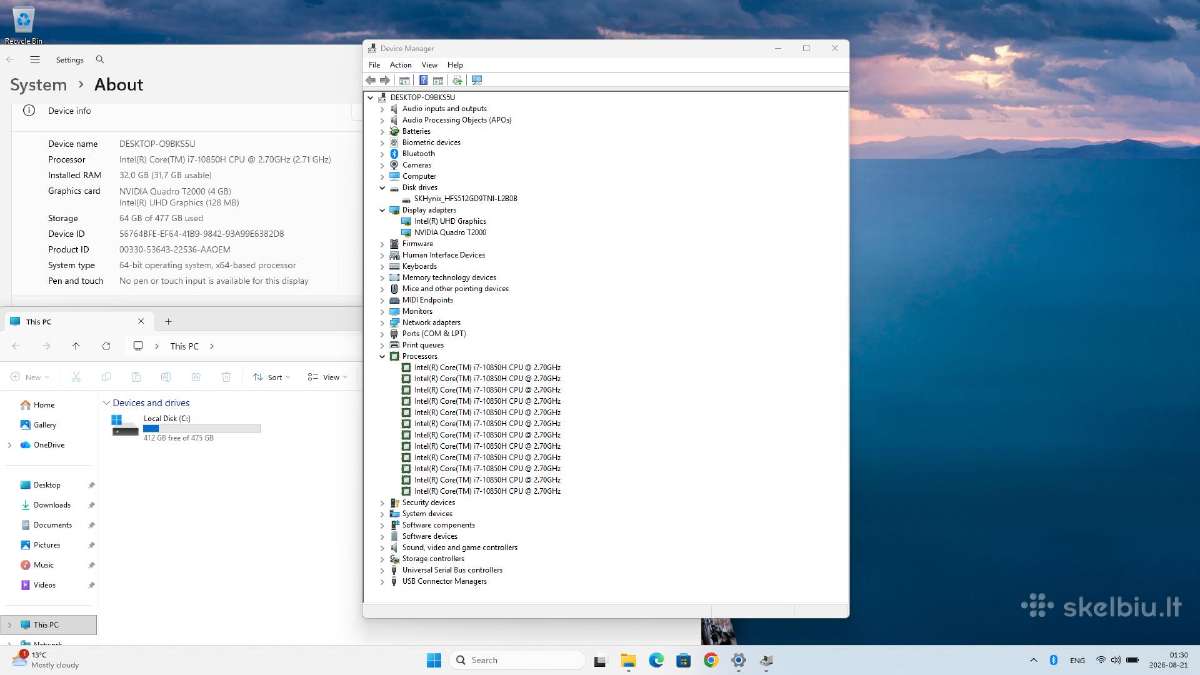Click the monitor scan-hardware icon in Device Manager toolbar
Viewport: 1200px width, 675px height.
click(x=477, y=80)
